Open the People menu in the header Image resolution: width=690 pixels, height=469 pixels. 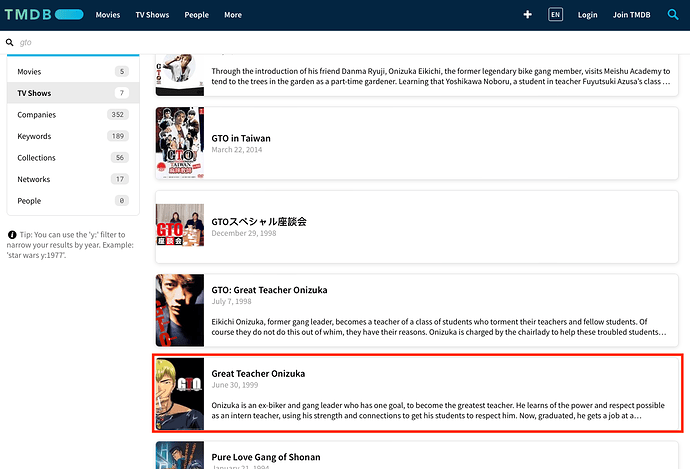click(x=197, y=15)
